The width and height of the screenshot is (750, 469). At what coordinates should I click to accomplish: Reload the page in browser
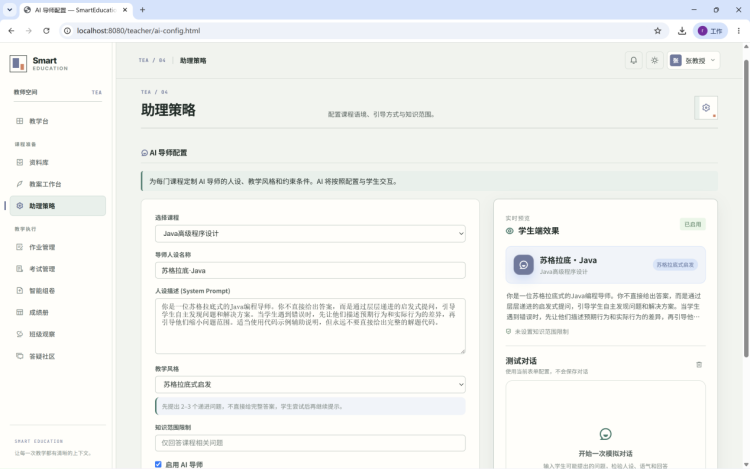coord(46,31)
